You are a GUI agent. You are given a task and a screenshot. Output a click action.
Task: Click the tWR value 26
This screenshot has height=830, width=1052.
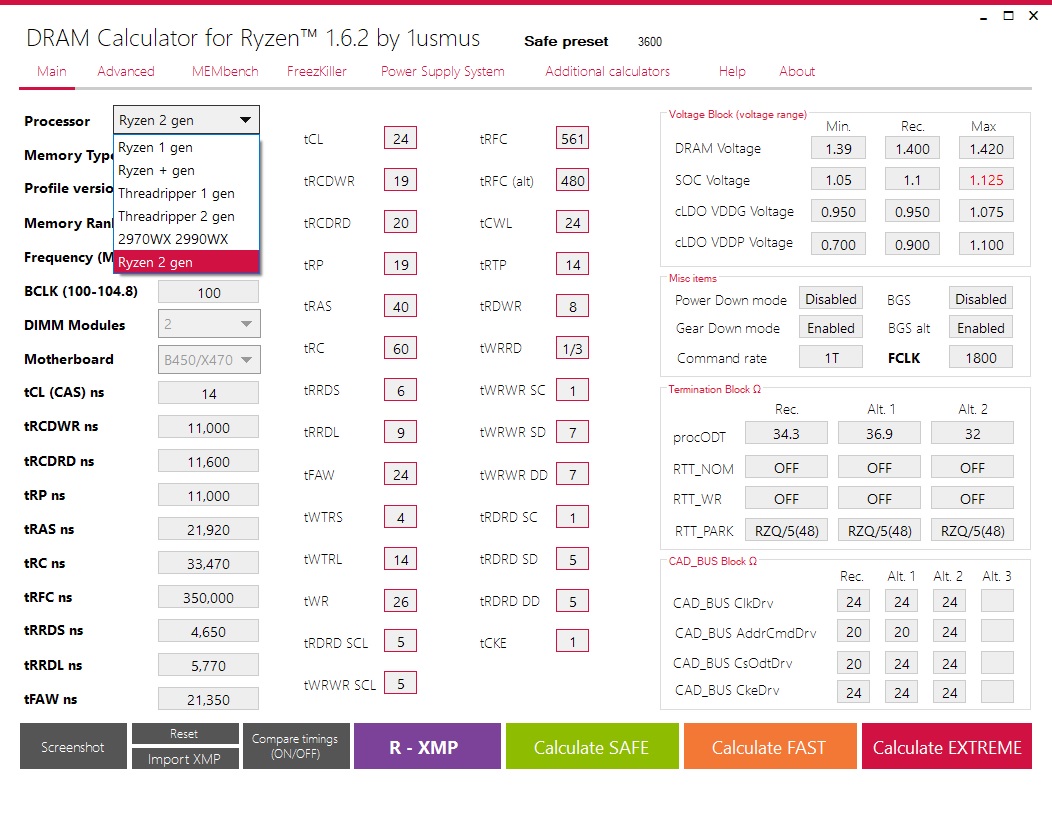tap(401, 601)
